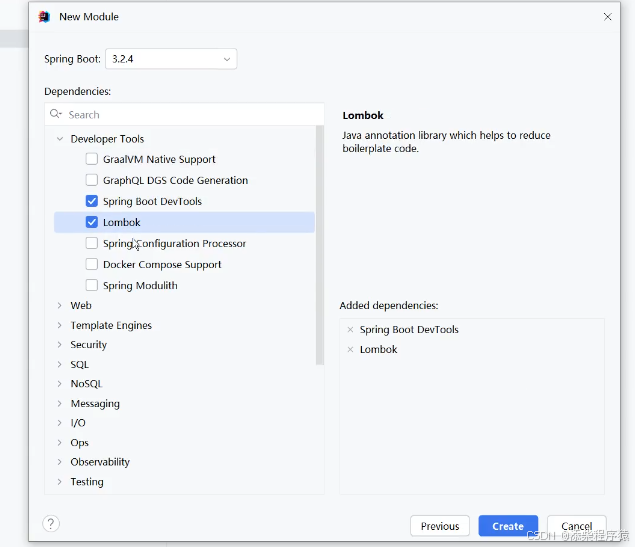This screenshot has height=547, width=635.
Task: Click the Previous button
Action: pyautogui.click(x=440, y=526)
